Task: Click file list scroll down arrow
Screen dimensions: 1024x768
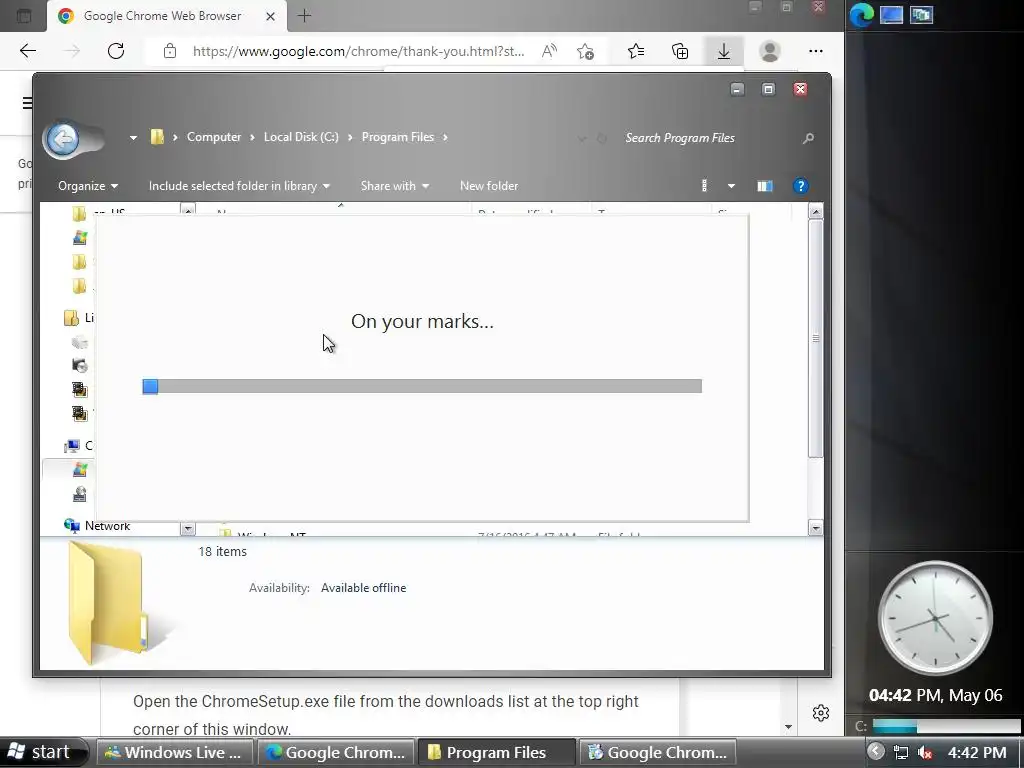Action: pyautogui.click(x=816, y=528)
